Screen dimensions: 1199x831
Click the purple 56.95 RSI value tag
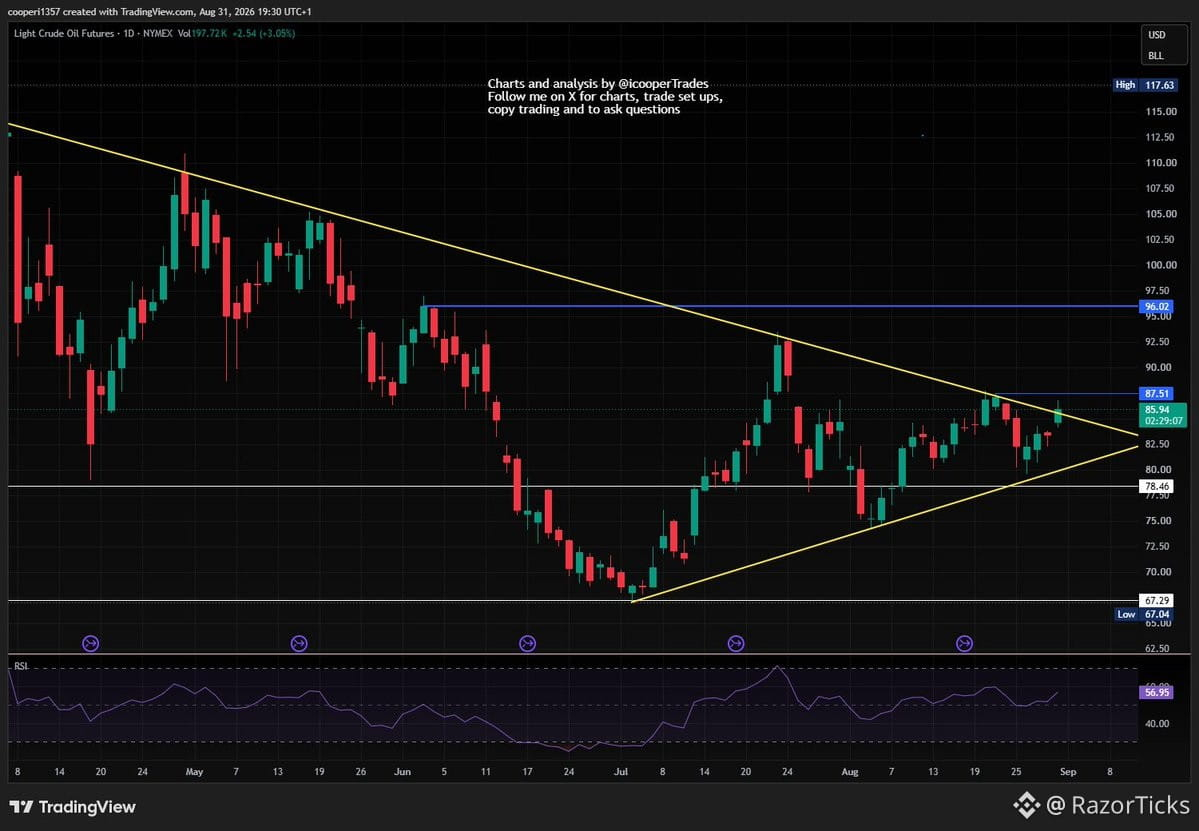pos(1156,693)
